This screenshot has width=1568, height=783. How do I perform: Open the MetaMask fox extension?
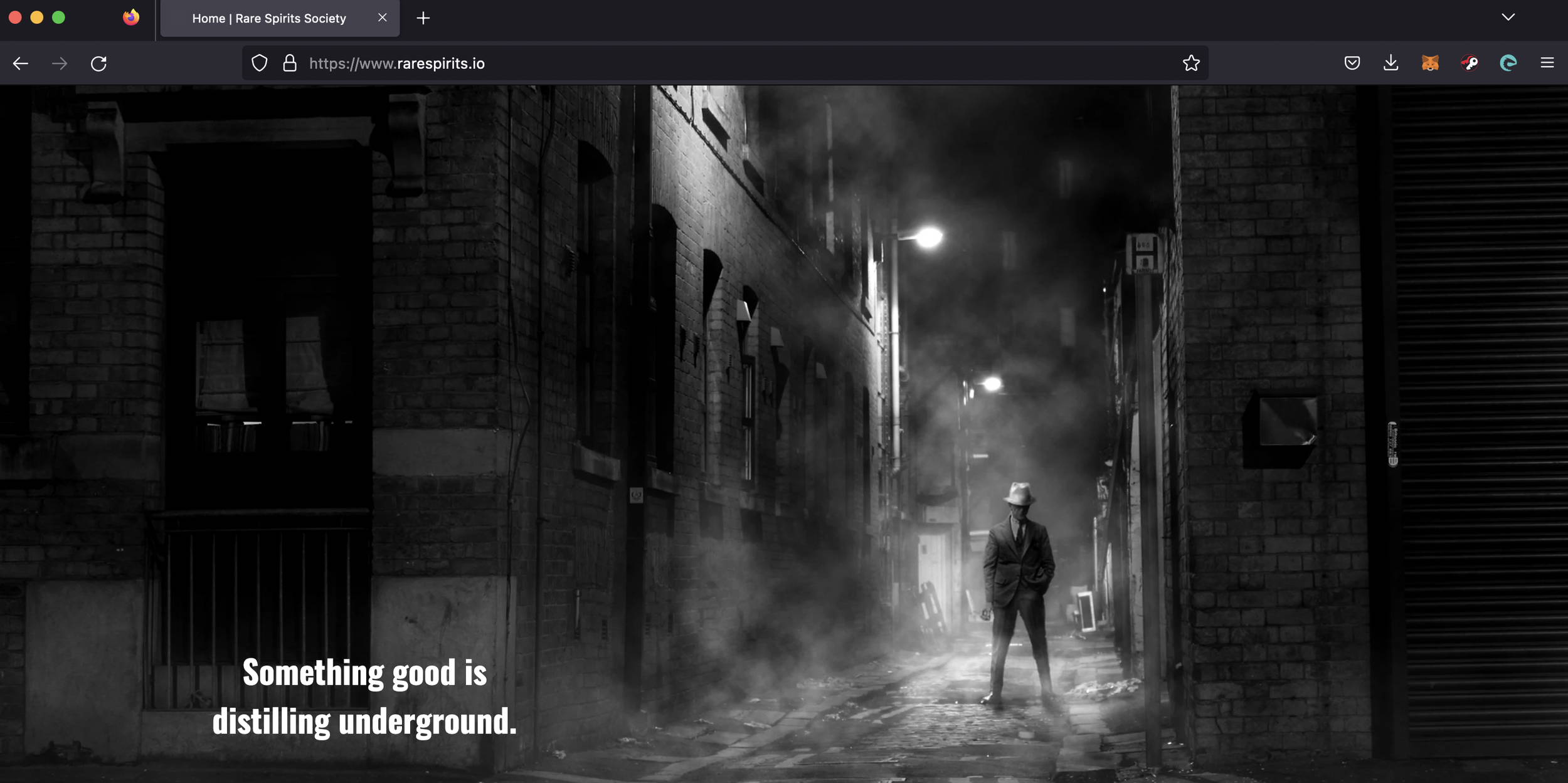pos(1430,63)
